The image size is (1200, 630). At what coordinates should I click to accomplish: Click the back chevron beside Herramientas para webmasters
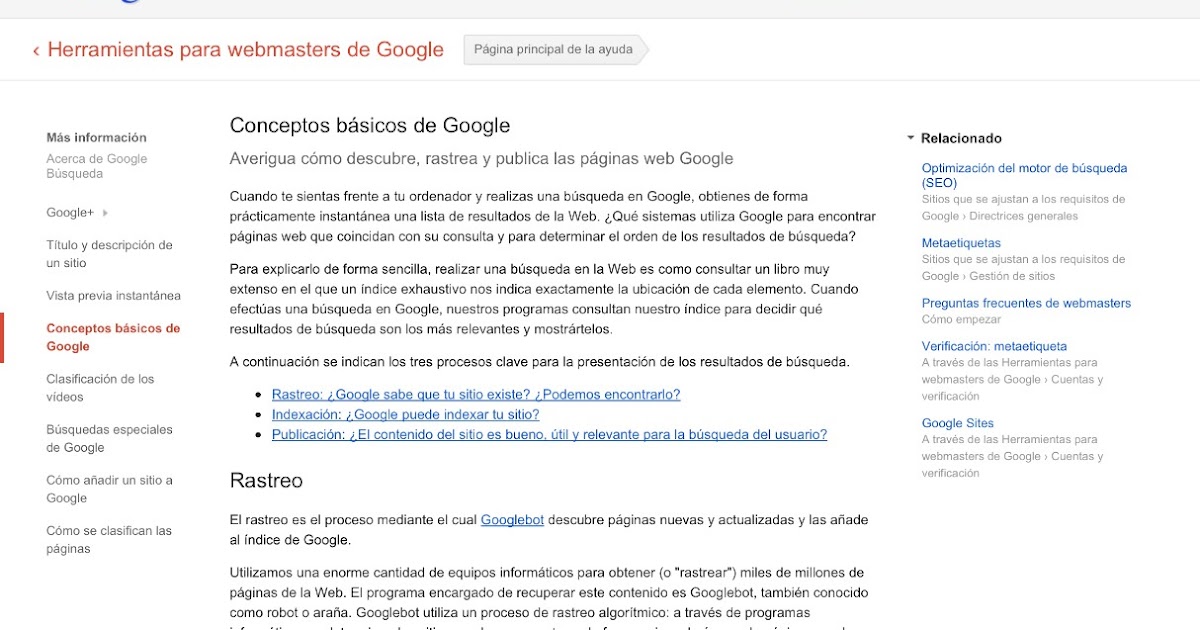click(36, 50)
